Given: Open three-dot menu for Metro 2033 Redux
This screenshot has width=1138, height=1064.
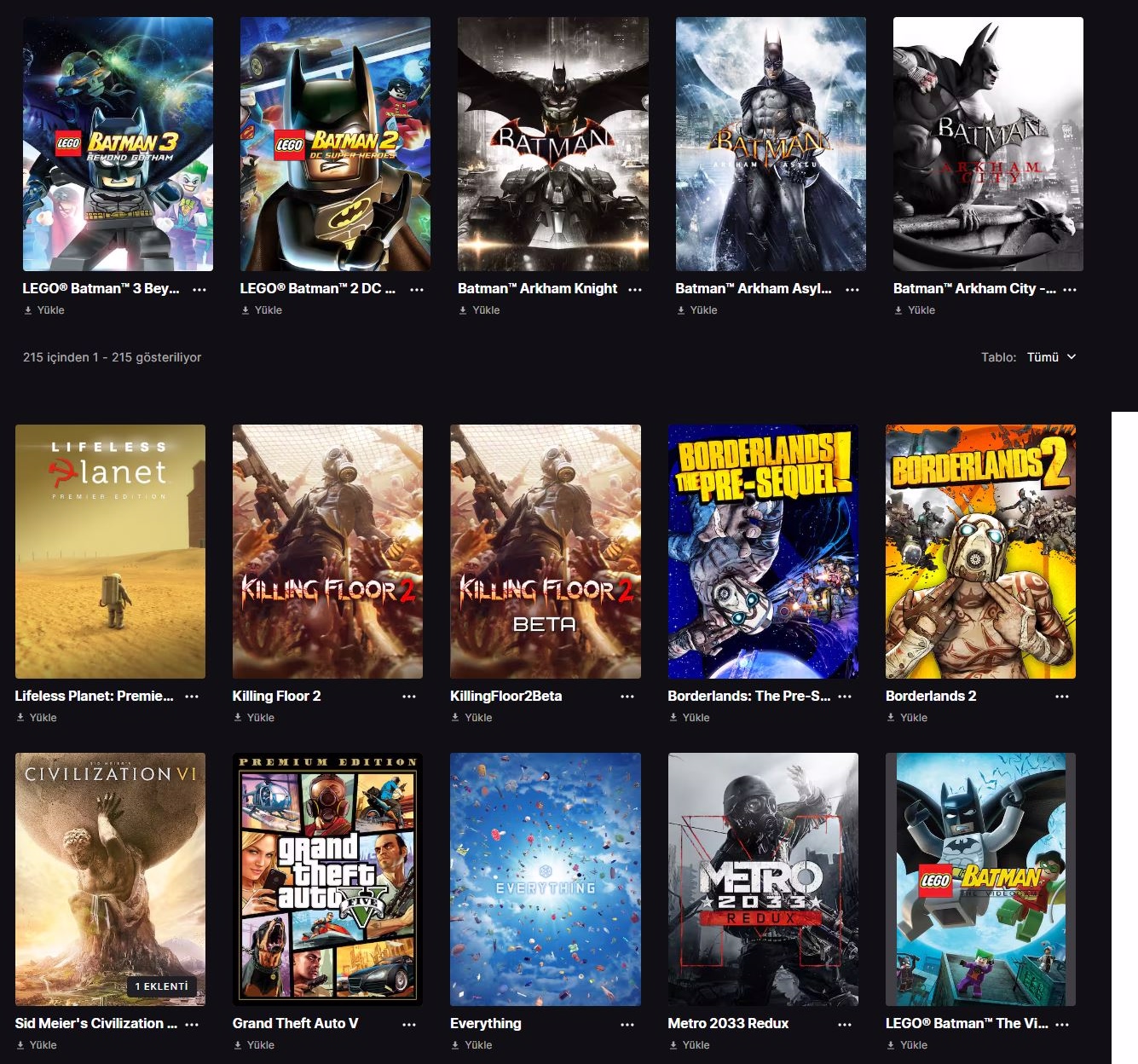Looking at the screenshot, I should pos(845,1024).
